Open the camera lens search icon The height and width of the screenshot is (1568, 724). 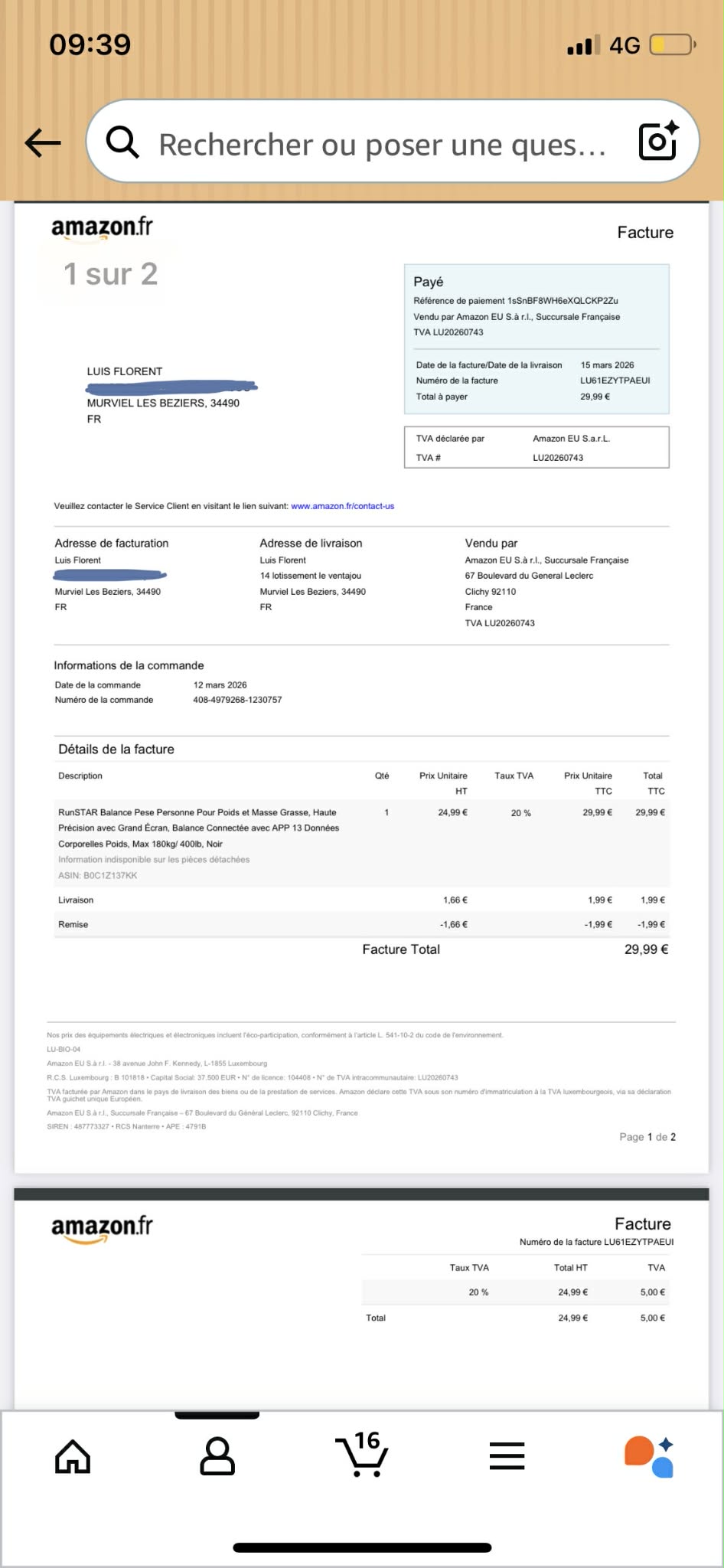(657, 141)
